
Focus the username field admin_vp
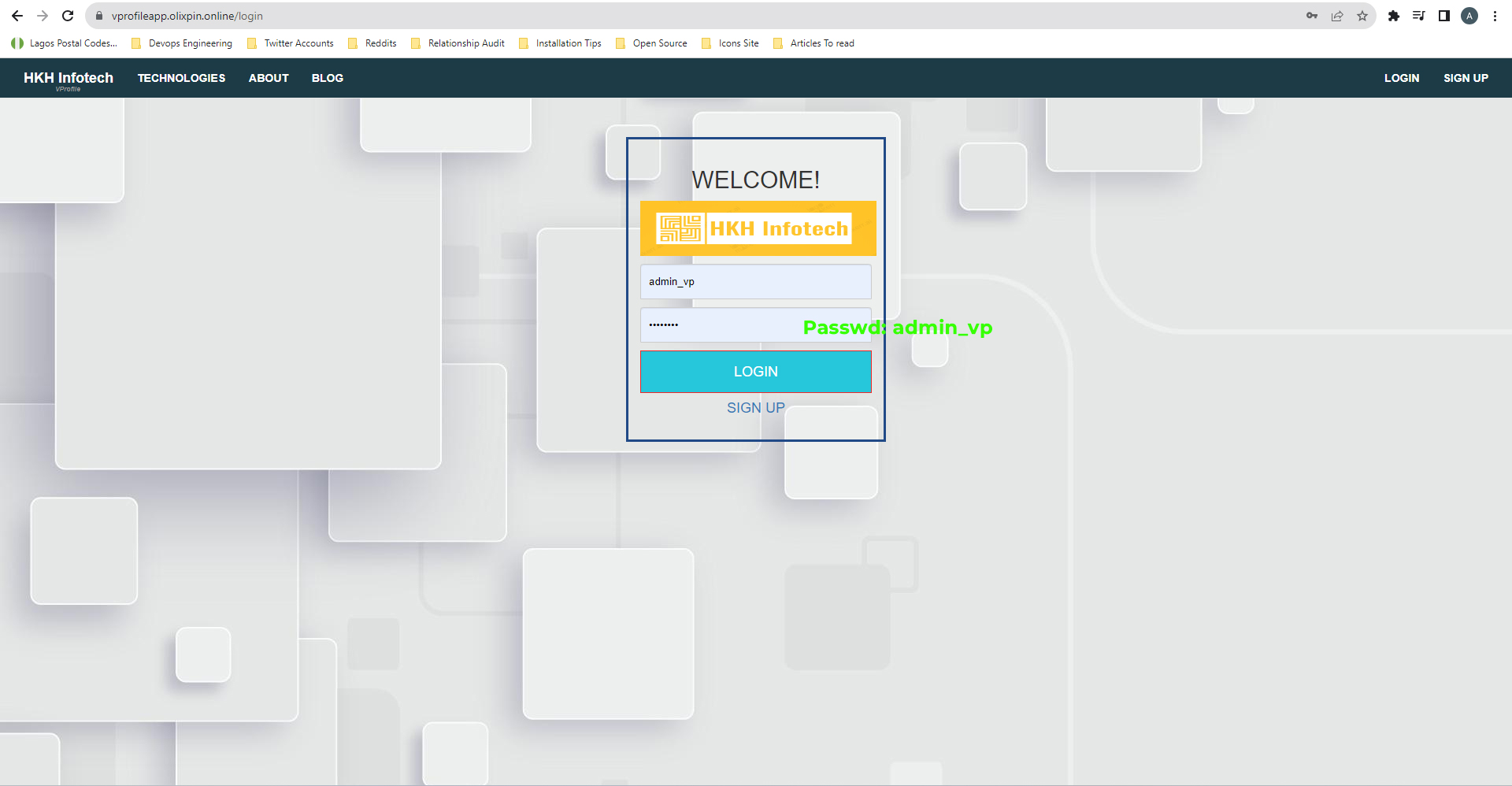point(756,282)
